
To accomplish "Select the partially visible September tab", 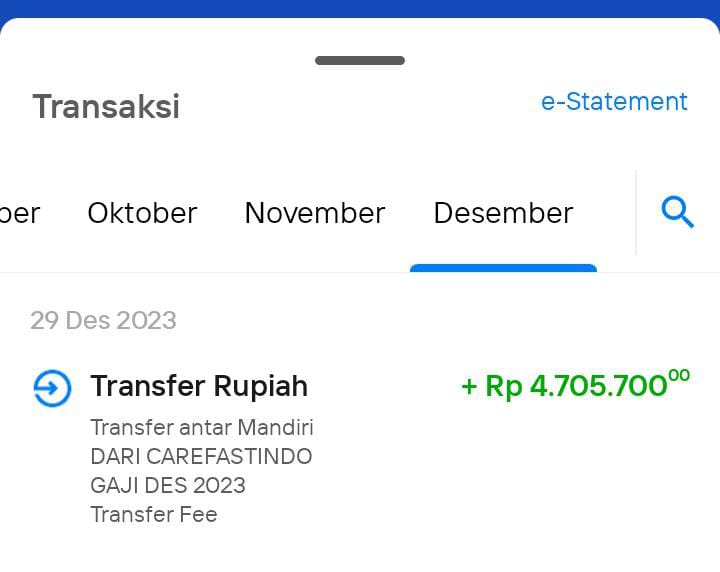I will 20,213.
